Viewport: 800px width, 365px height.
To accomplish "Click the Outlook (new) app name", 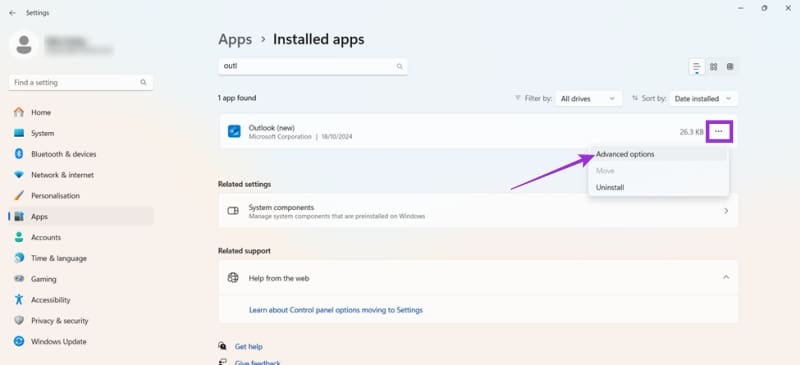I will [271, 128].
